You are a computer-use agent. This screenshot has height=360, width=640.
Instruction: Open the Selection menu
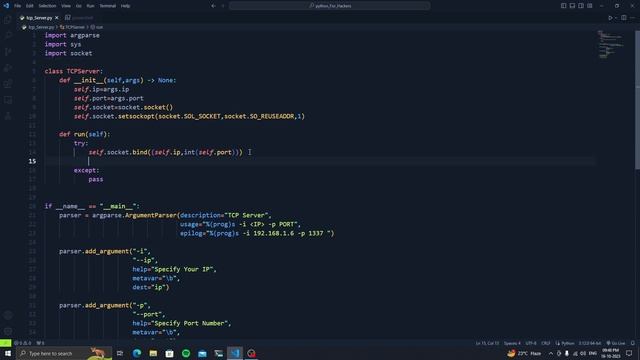click(47, 6)
